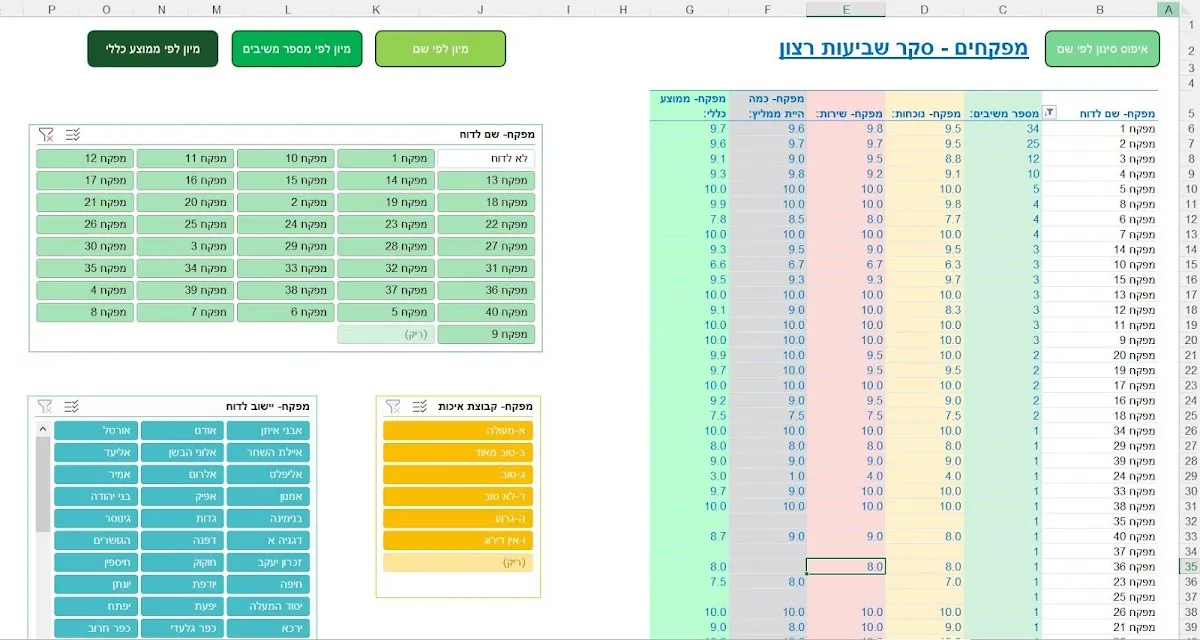Choose the לא לדוח item in the name slicer
Image resolution: width=1200 pixels, height=640 pixels.
coord(486,158)
